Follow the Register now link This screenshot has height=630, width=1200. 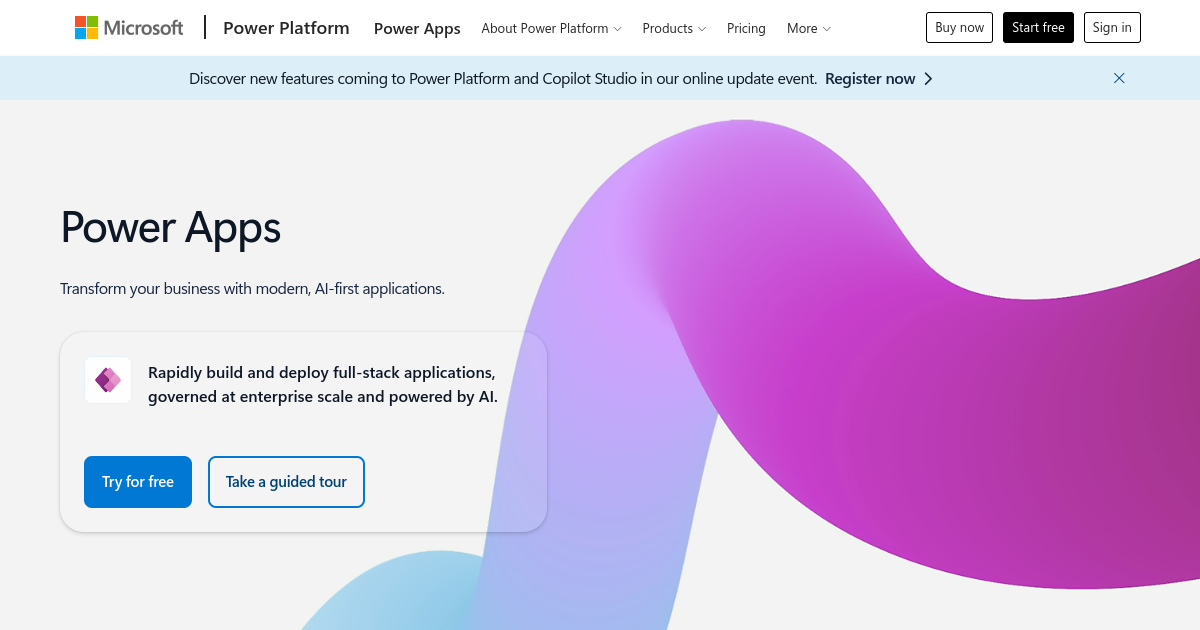[870, 79]
